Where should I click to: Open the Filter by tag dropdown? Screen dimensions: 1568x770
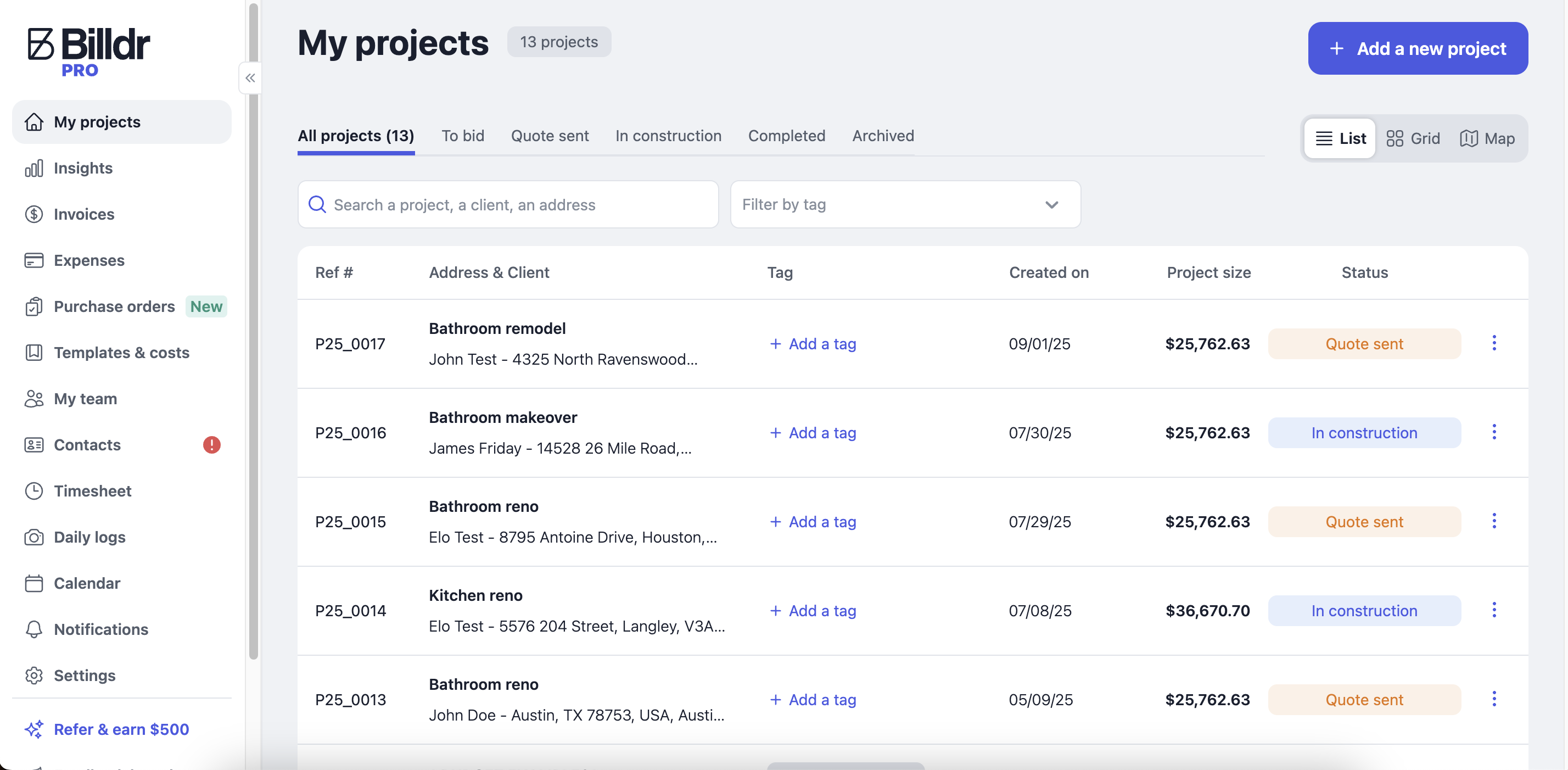905,204
